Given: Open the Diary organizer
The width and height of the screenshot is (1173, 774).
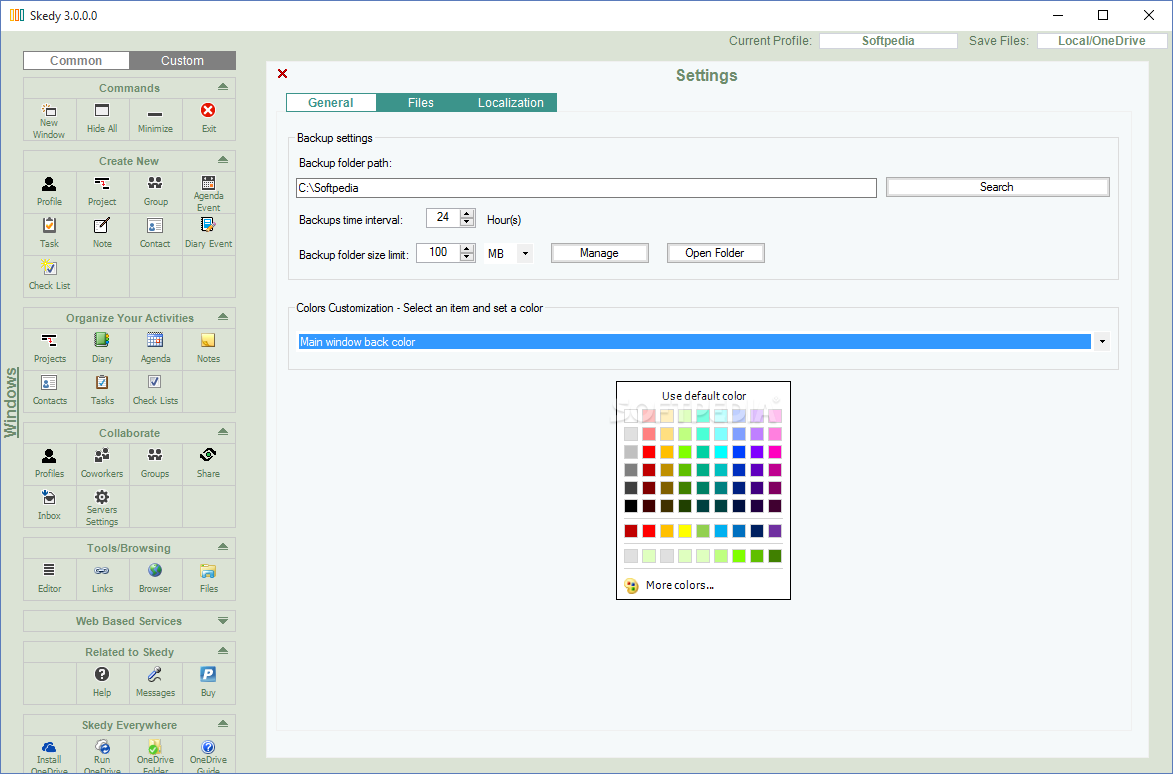Looking at the screenshot, I should point(102,349).
